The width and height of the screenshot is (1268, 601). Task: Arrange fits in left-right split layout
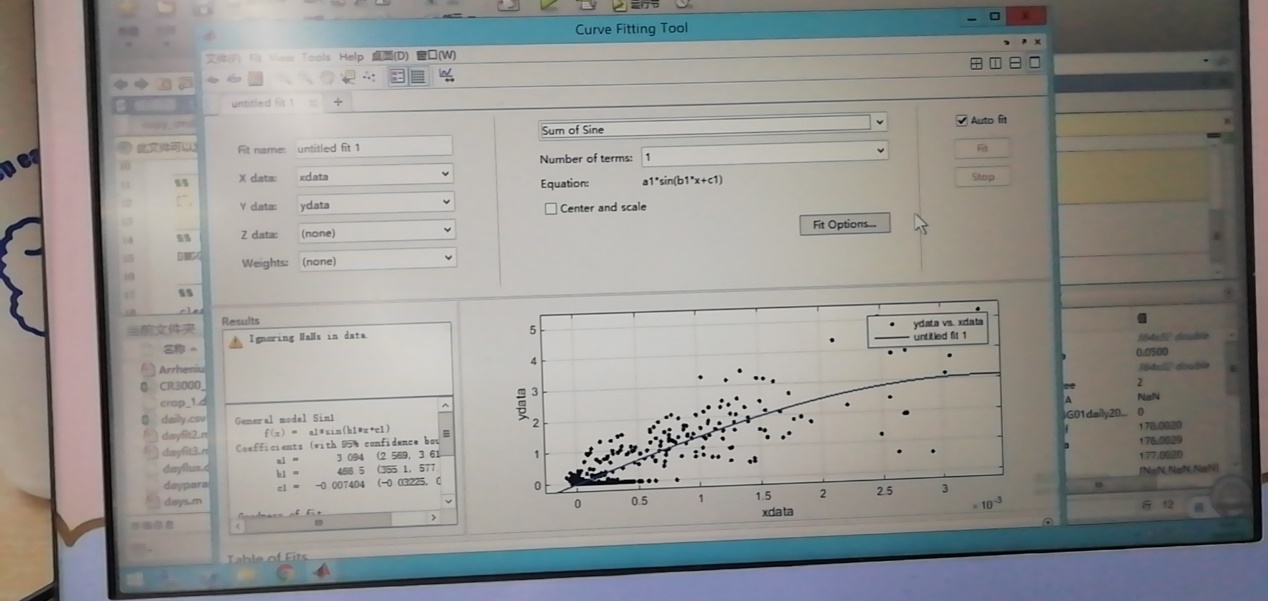point(995,63)
